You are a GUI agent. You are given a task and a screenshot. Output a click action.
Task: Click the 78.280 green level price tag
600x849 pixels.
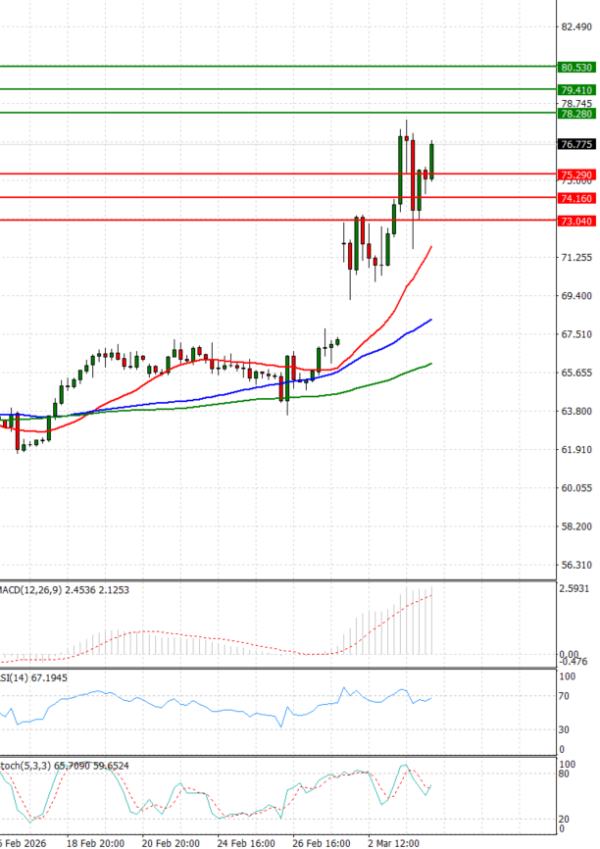577,114
